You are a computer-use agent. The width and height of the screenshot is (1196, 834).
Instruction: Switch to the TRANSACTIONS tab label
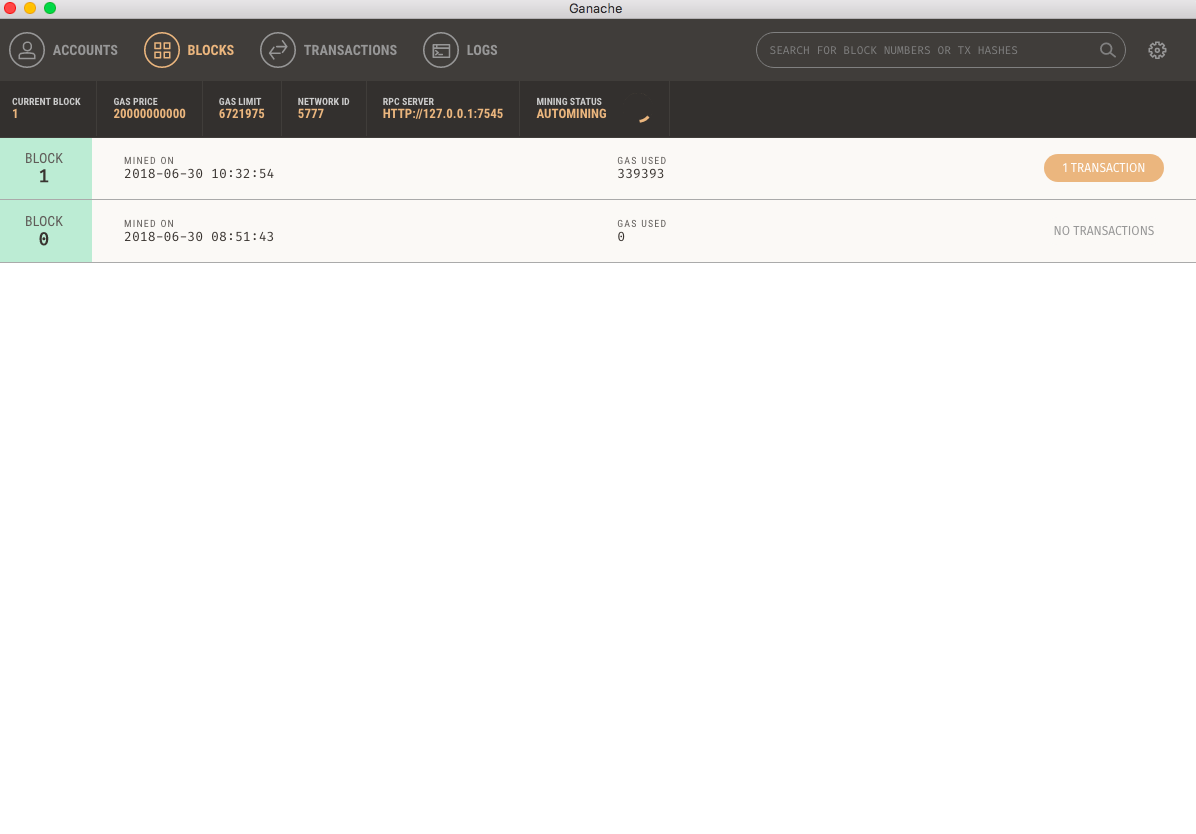coord(350,50)
